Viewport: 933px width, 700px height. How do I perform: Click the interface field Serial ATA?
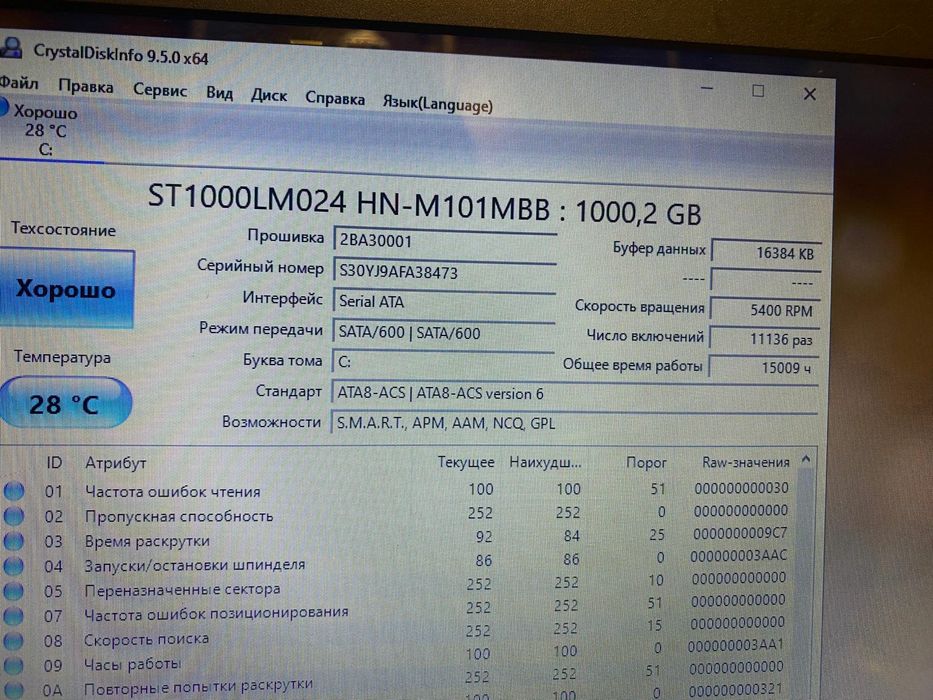pos(444,302)
